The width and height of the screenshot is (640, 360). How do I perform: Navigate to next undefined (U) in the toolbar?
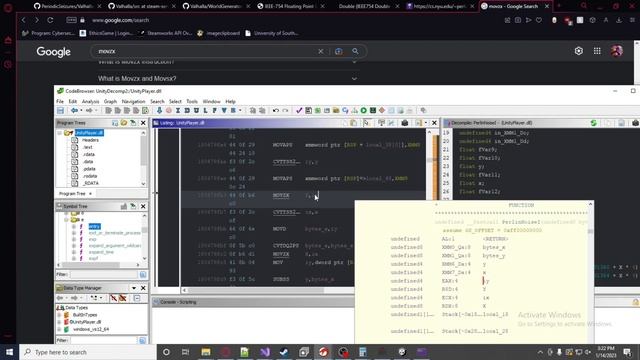[196, 111]
